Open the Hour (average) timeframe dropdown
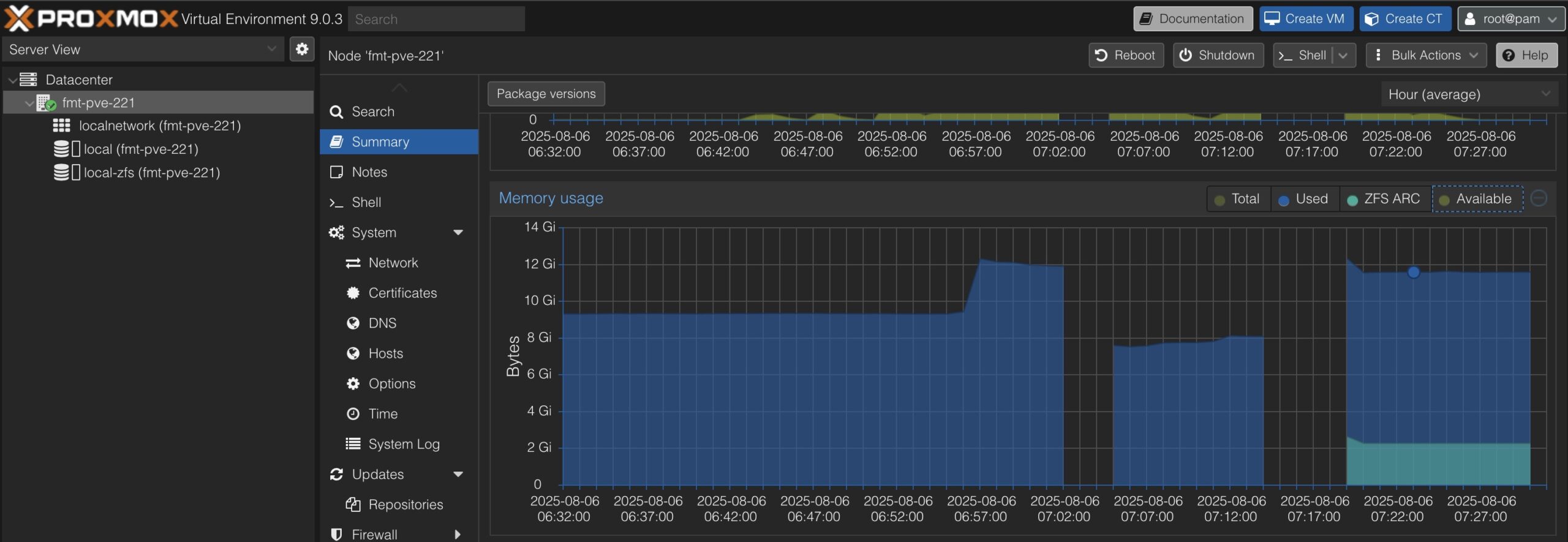The image size is (1568, 542). (1469, 94)
